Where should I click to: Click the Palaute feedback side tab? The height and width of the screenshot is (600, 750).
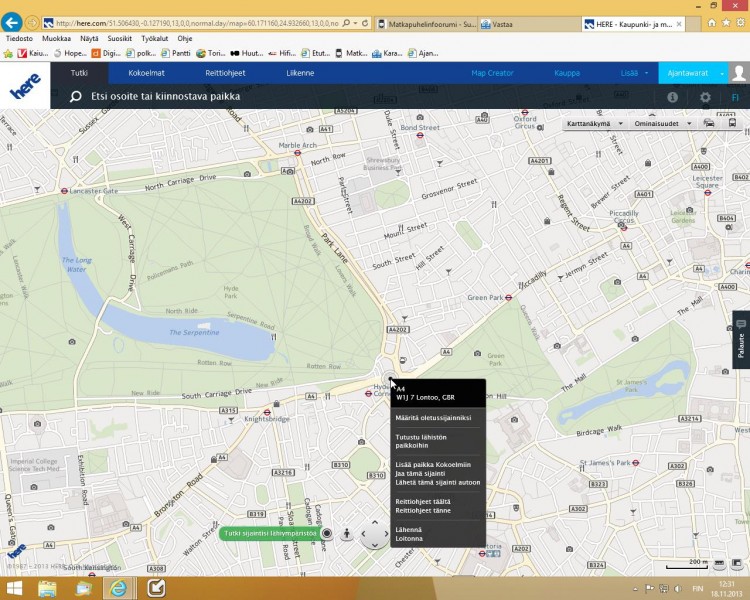[741, 341]
